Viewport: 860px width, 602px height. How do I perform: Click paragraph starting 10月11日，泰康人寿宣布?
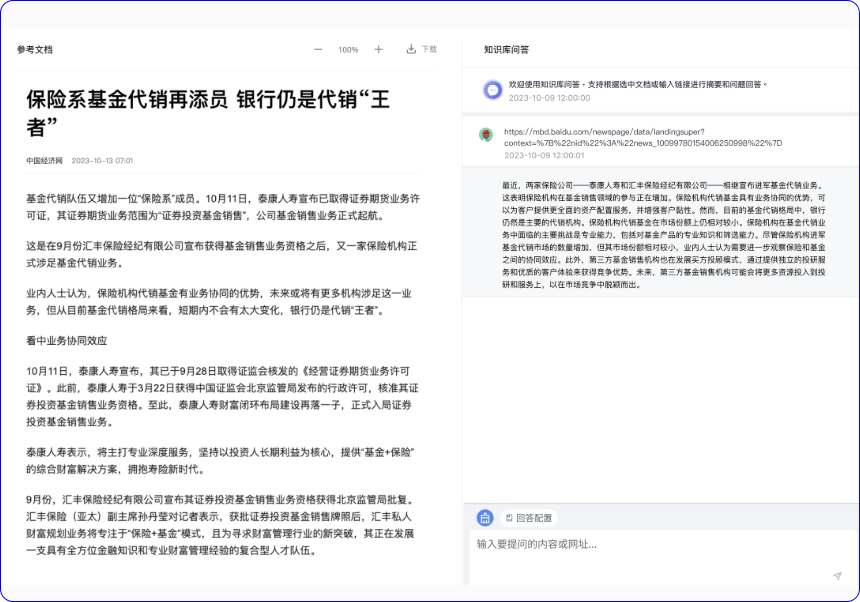click(x=223, y=396)
